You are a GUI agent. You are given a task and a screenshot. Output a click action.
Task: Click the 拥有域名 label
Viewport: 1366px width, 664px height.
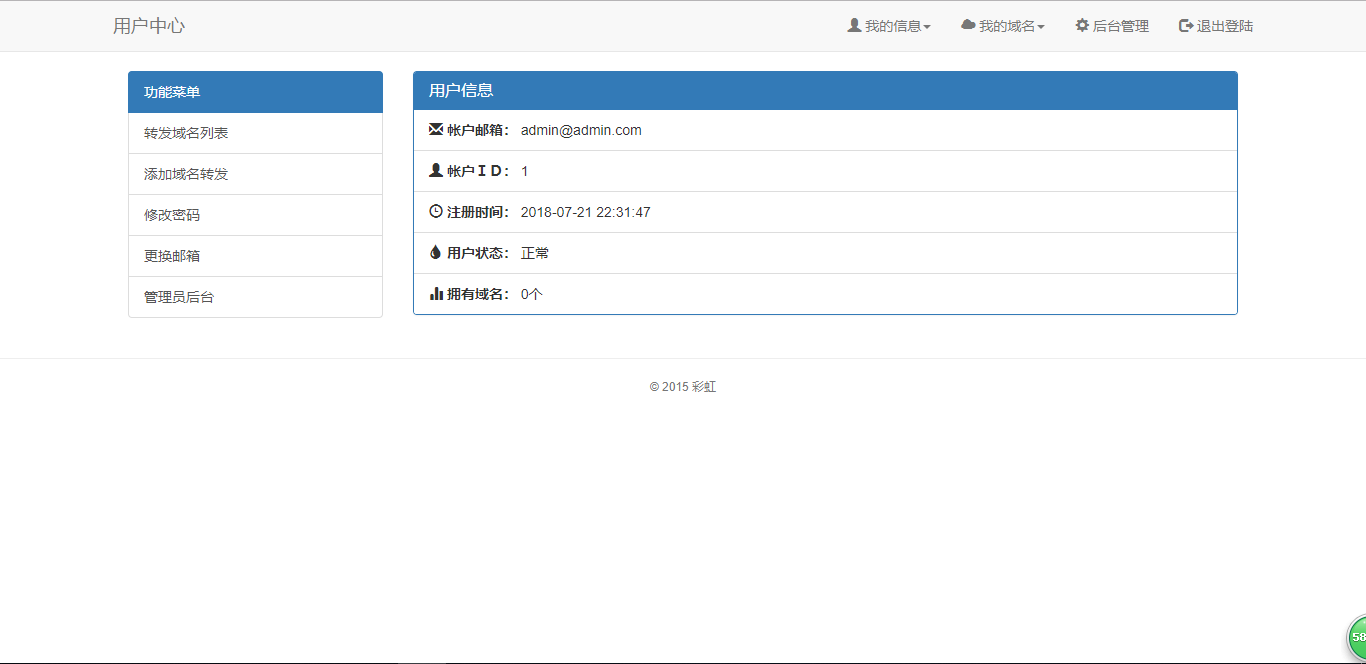(x=479, y=294)
